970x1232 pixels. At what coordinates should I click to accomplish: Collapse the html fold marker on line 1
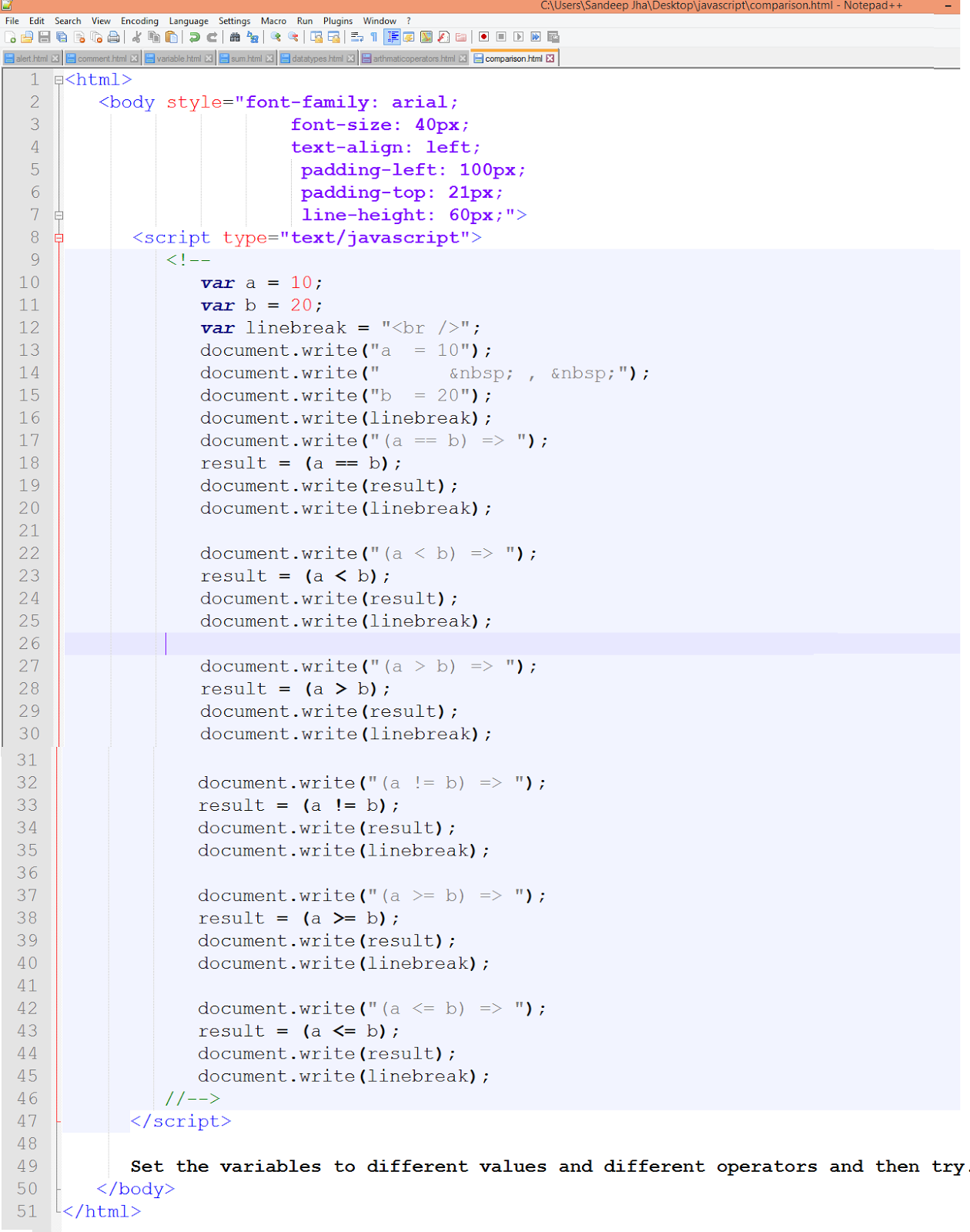59,80
